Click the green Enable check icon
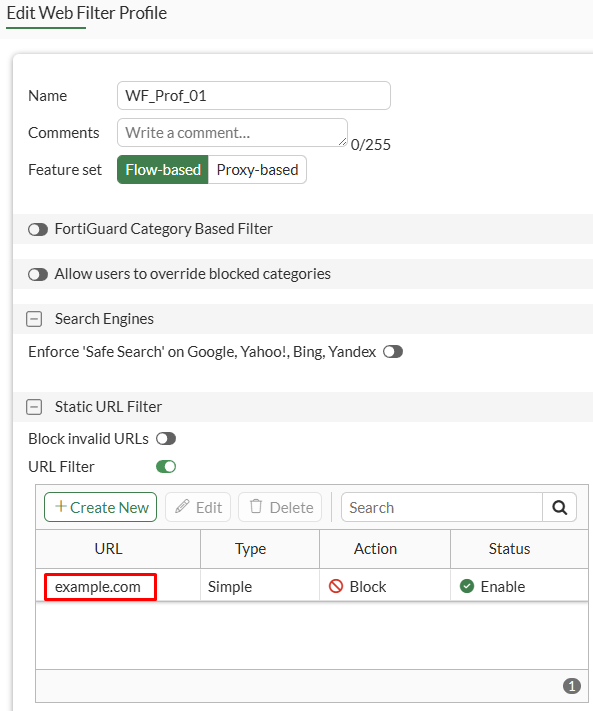593x711 pixels. pyautogui.click(x=467, y=586)
